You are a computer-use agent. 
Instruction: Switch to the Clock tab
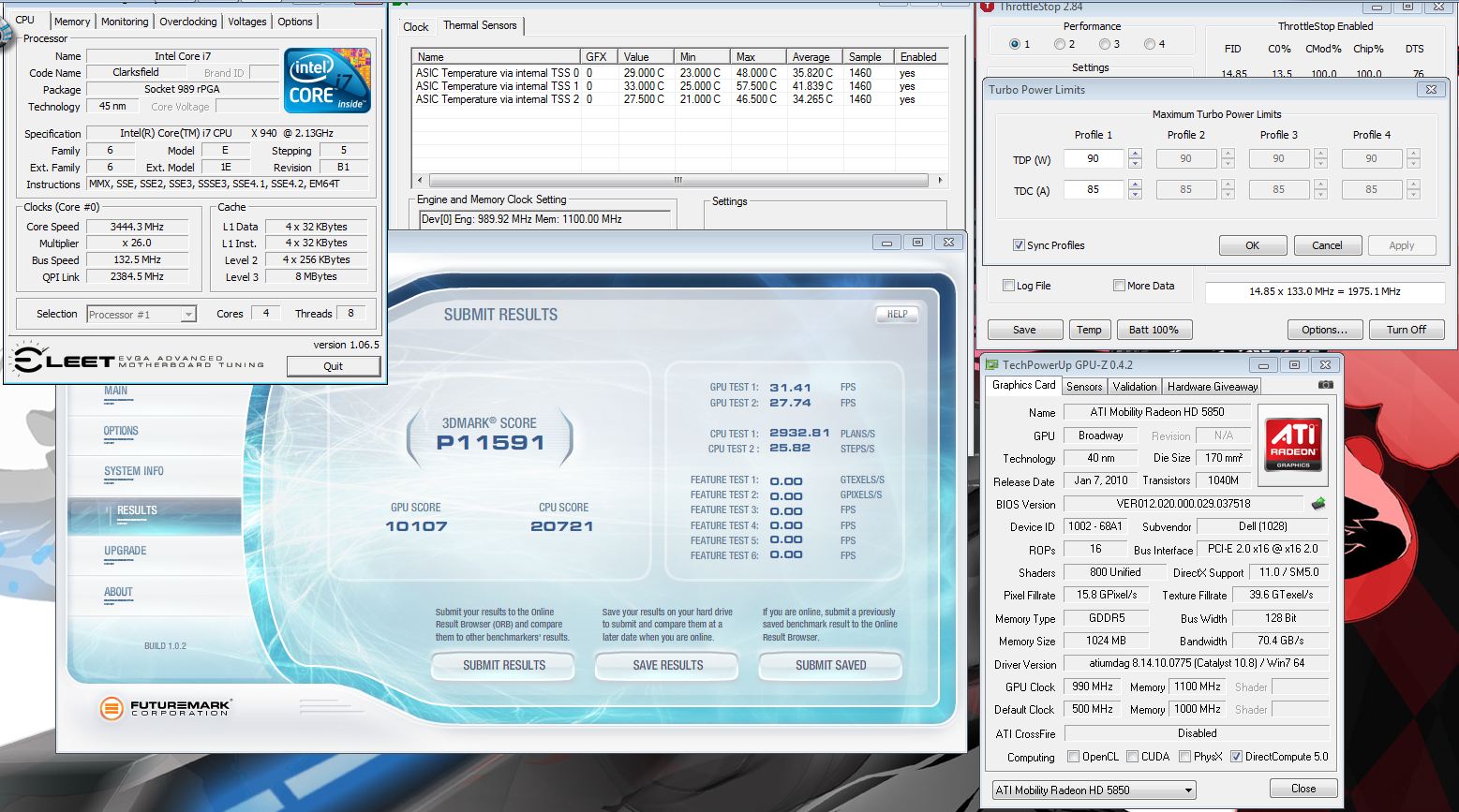(x=416, y=27)
